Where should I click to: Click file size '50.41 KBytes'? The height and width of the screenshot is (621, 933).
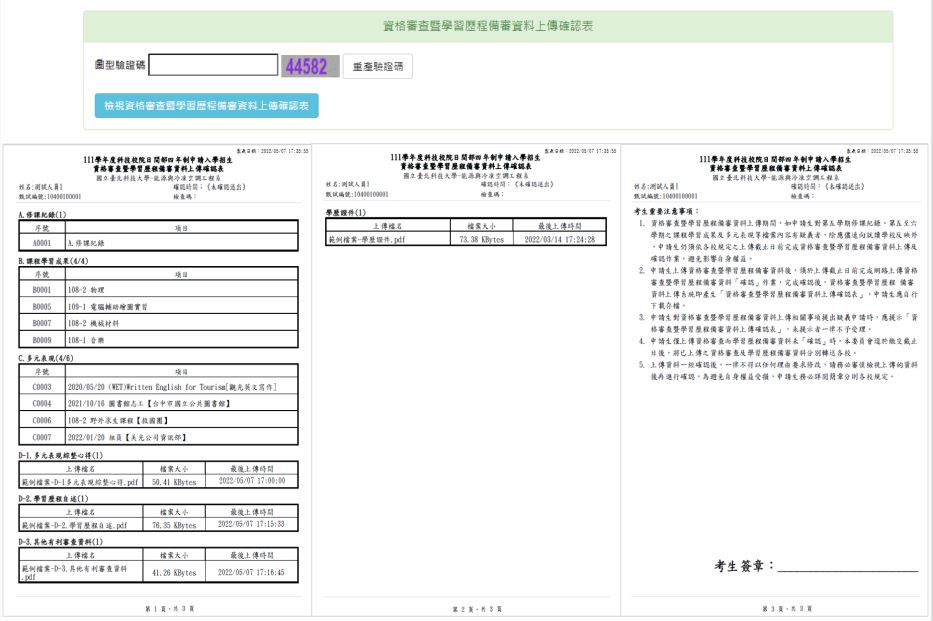[x=174, y=482]
